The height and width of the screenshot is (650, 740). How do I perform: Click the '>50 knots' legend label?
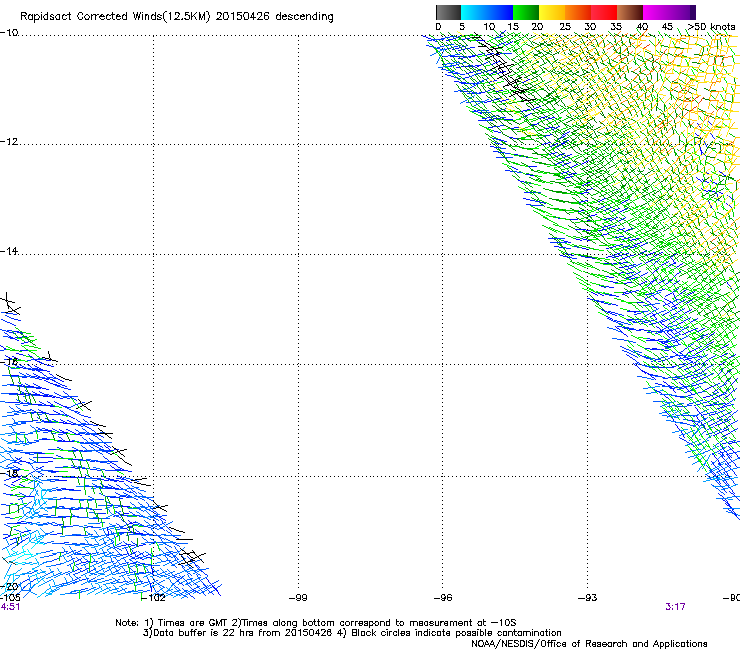click(712, 27)
